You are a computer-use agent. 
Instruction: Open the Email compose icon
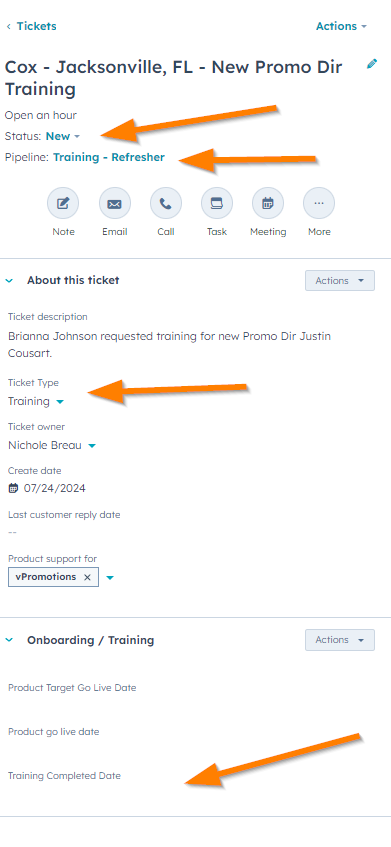pos(114,203)
